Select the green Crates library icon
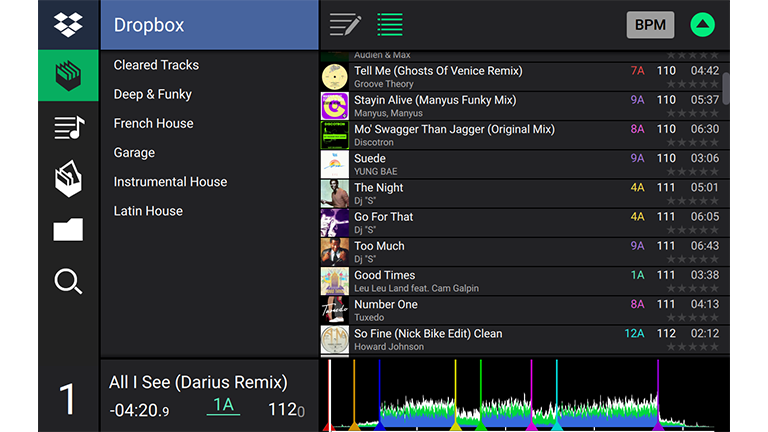The height and width of the screenshot is (432, 768). tap(68, 76)
